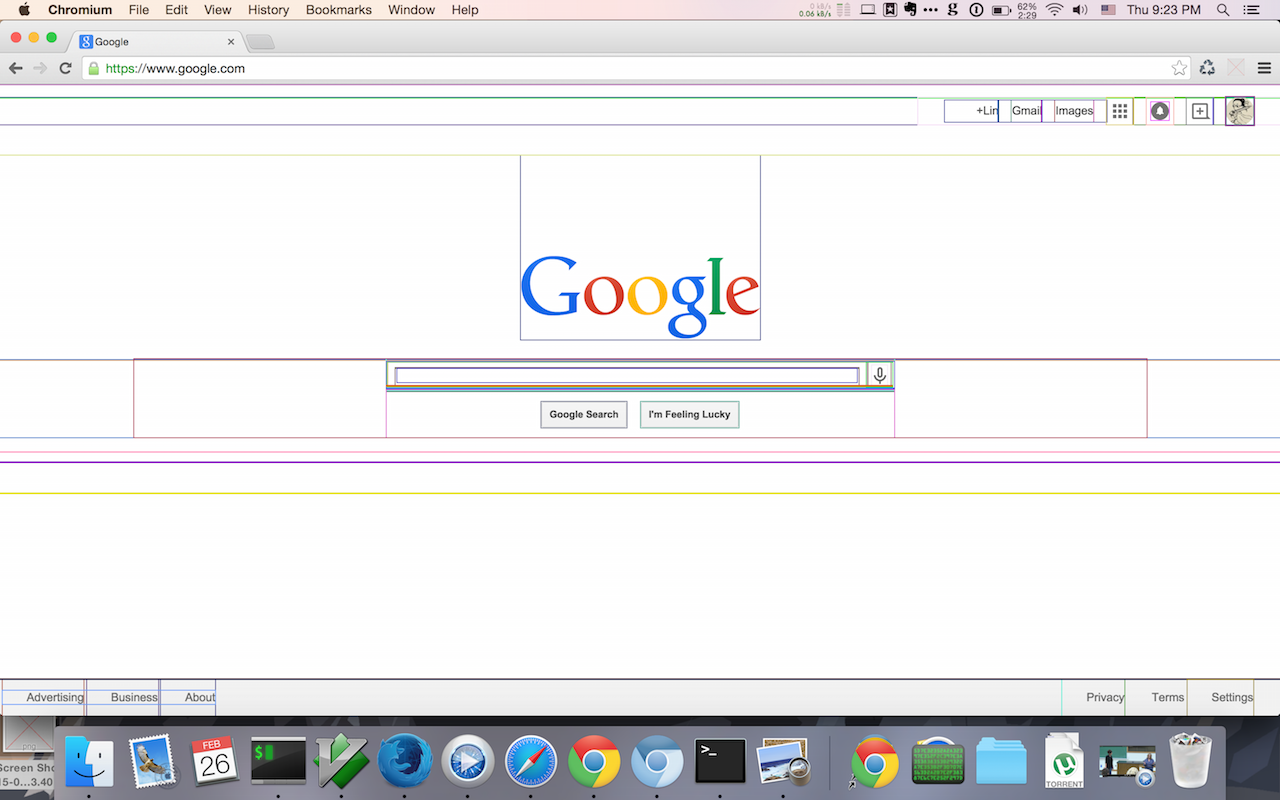Open the plain blue folder in Dock
This screenshot has width=1280, height=800.
click(x=1001, y=762)
